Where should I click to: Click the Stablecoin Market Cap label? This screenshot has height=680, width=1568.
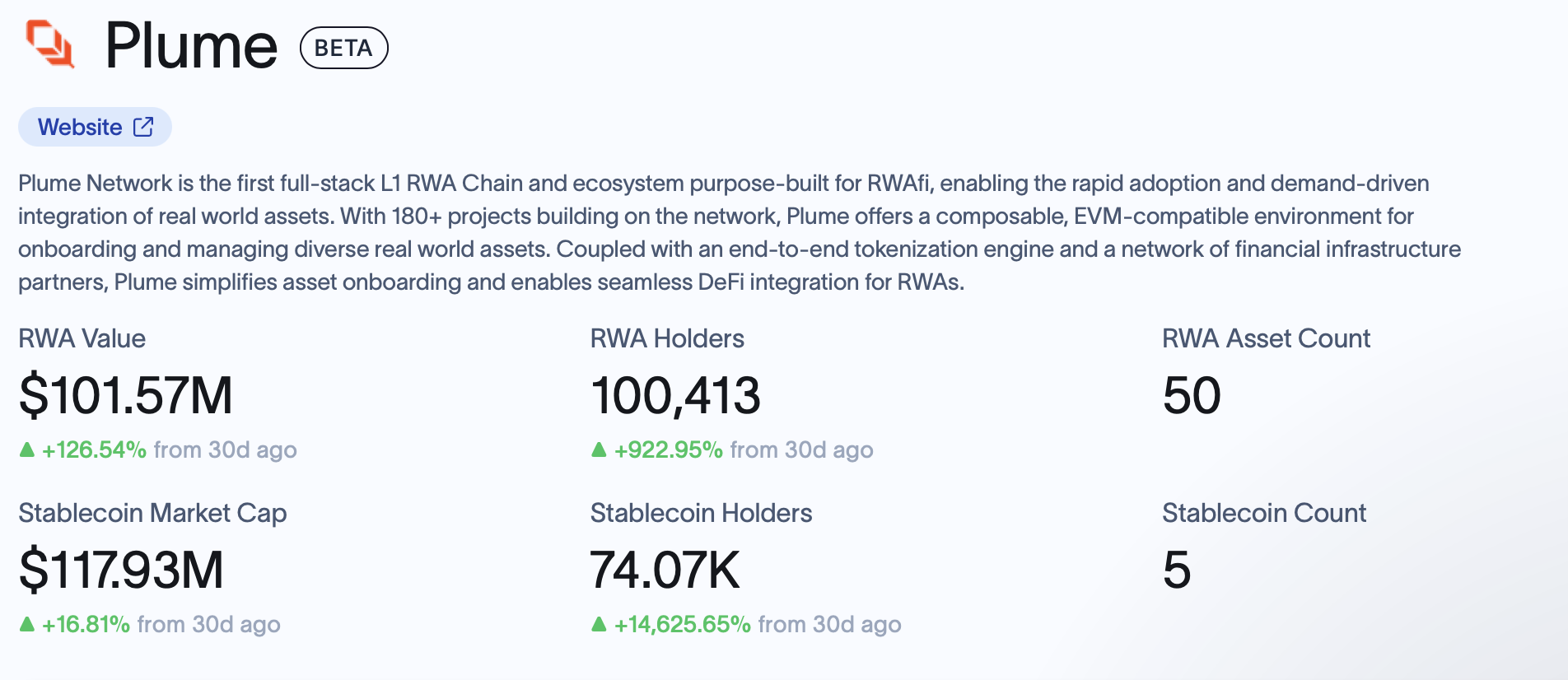tap(152, 513)
